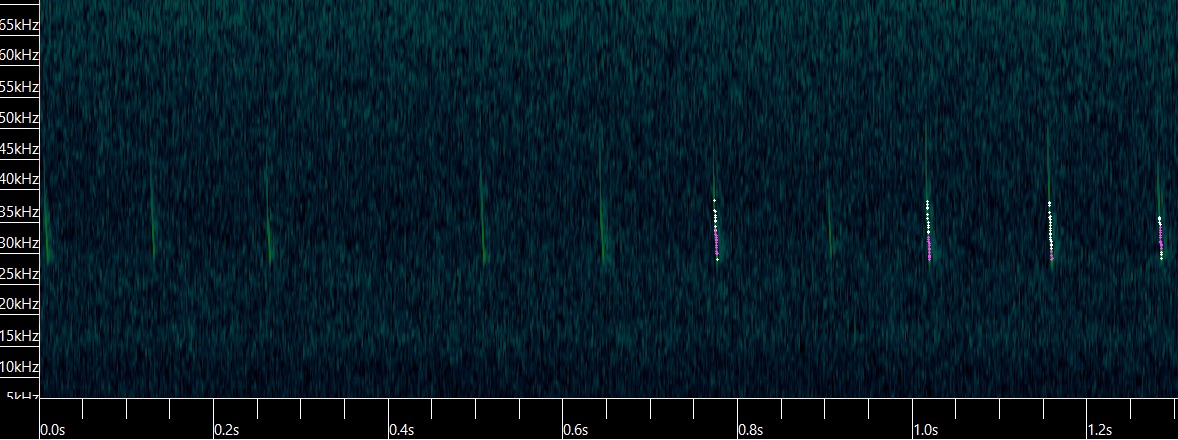Select the 0.2s time axis marker

[x=227, y=430]
